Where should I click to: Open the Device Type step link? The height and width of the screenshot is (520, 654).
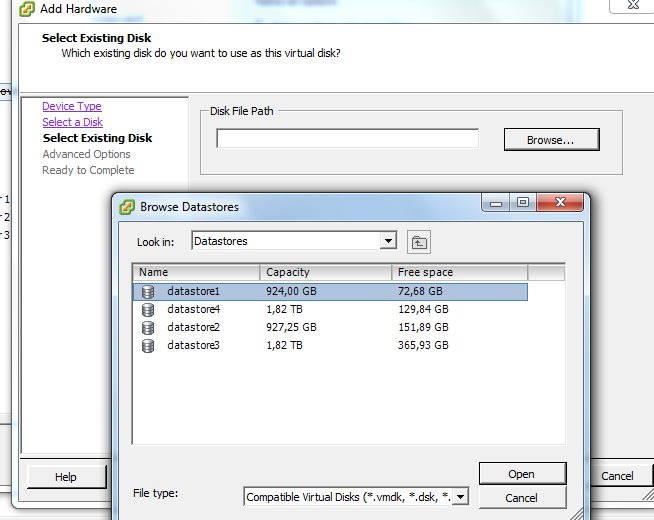tap(72, 106)
